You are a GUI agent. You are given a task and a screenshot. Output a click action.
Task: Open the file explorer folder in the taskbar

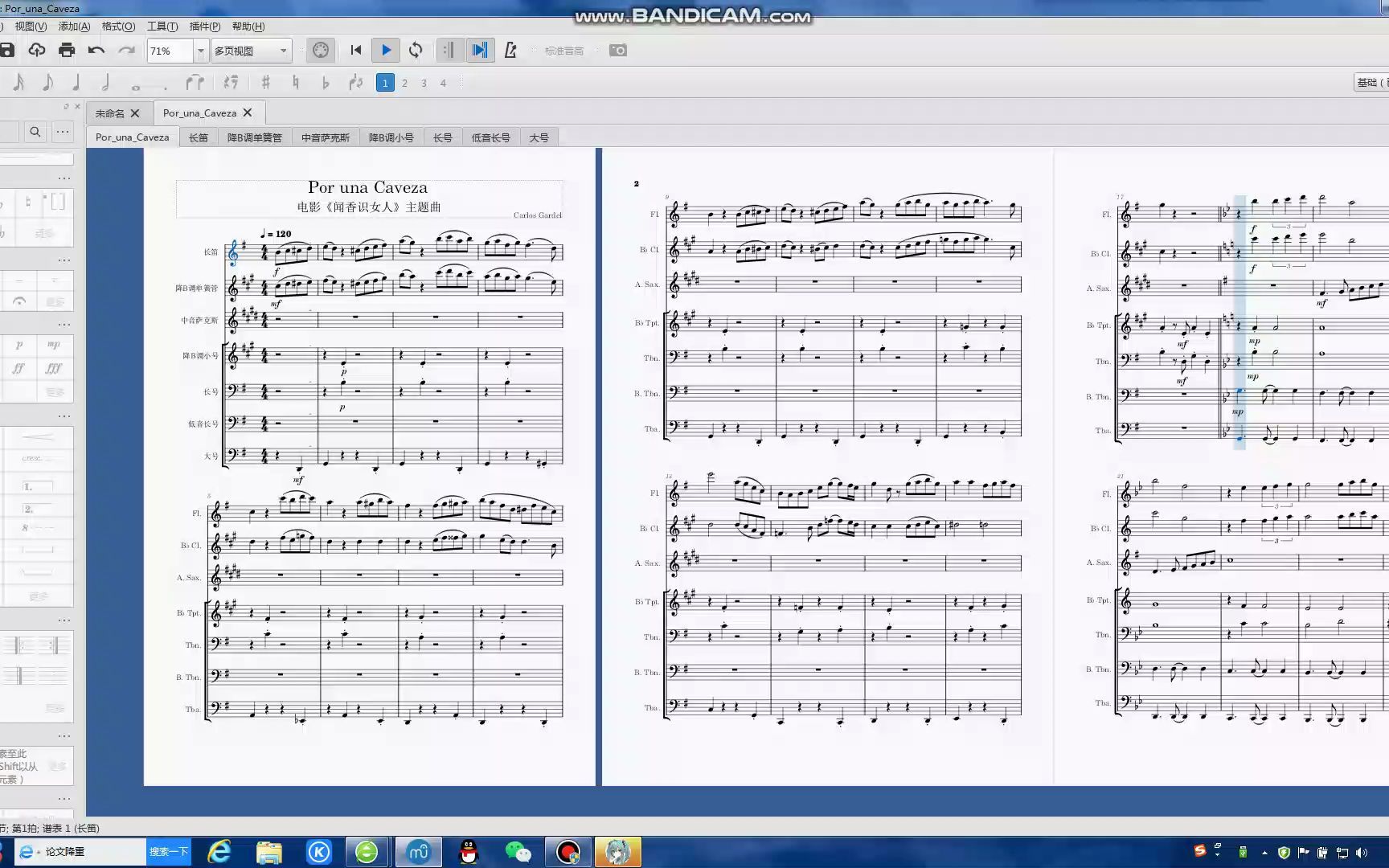[x=269, y=852]
